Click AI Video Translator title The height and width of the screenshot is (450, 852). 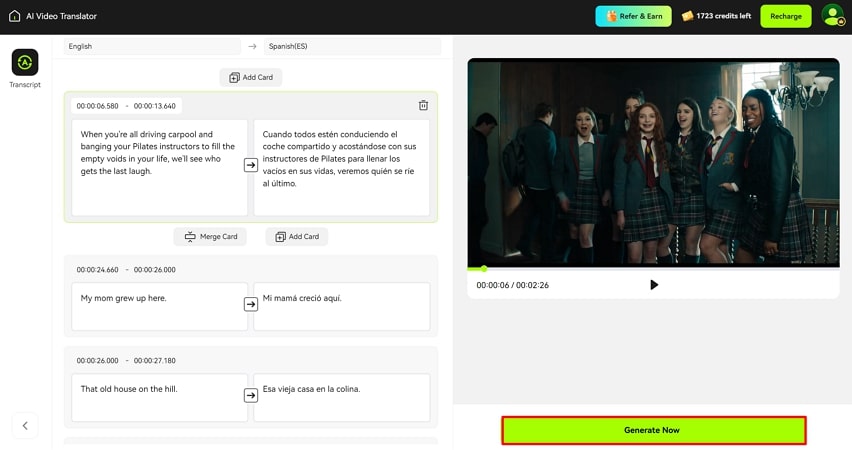click(x=61, y=16)
